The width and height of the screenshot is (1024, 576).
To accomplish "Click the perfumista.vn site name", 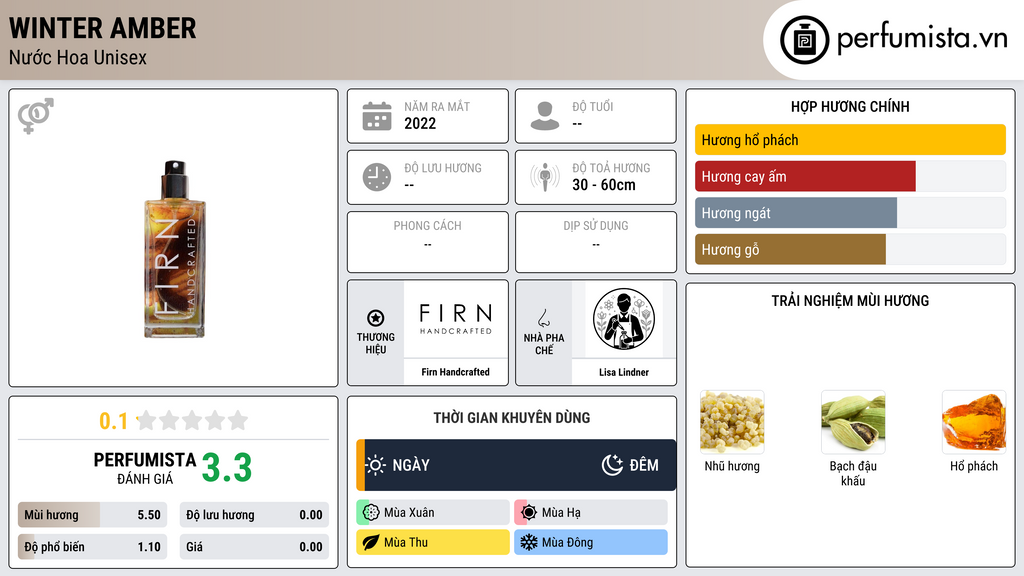I will (922, 39).
